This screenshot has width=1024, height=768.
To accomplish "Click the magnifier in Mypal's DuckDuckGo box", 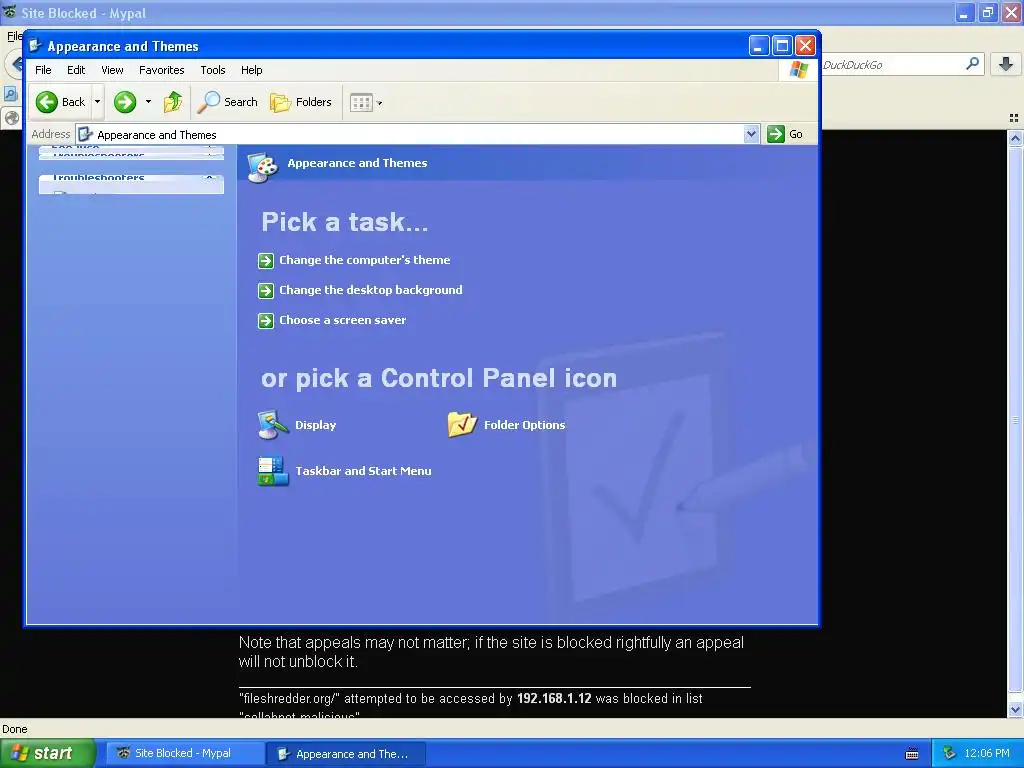I will pyautogui.click(x=972, y=64).
